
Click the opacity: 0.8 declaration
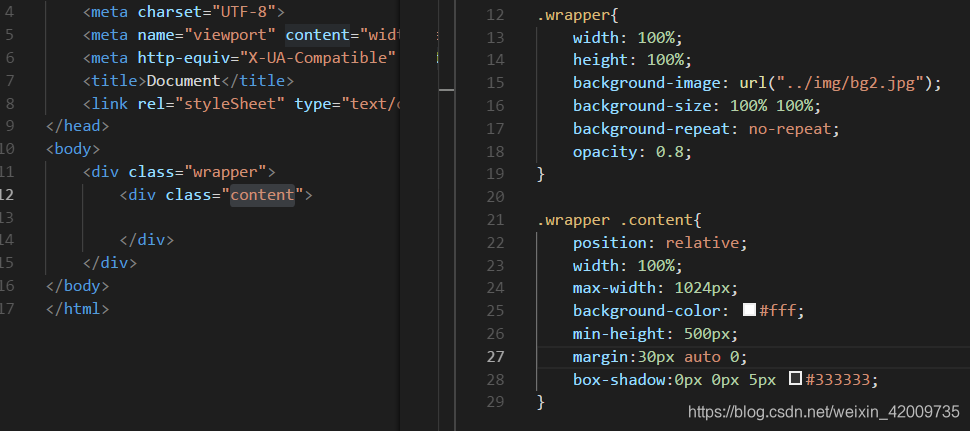(632, 151)
